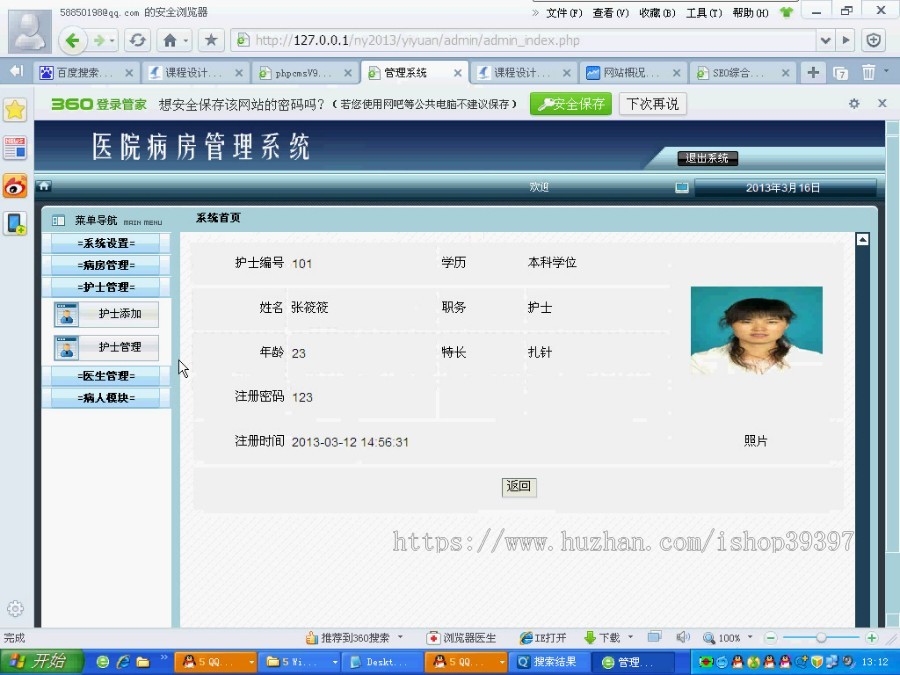Reload the page with refresh icon

137,40
